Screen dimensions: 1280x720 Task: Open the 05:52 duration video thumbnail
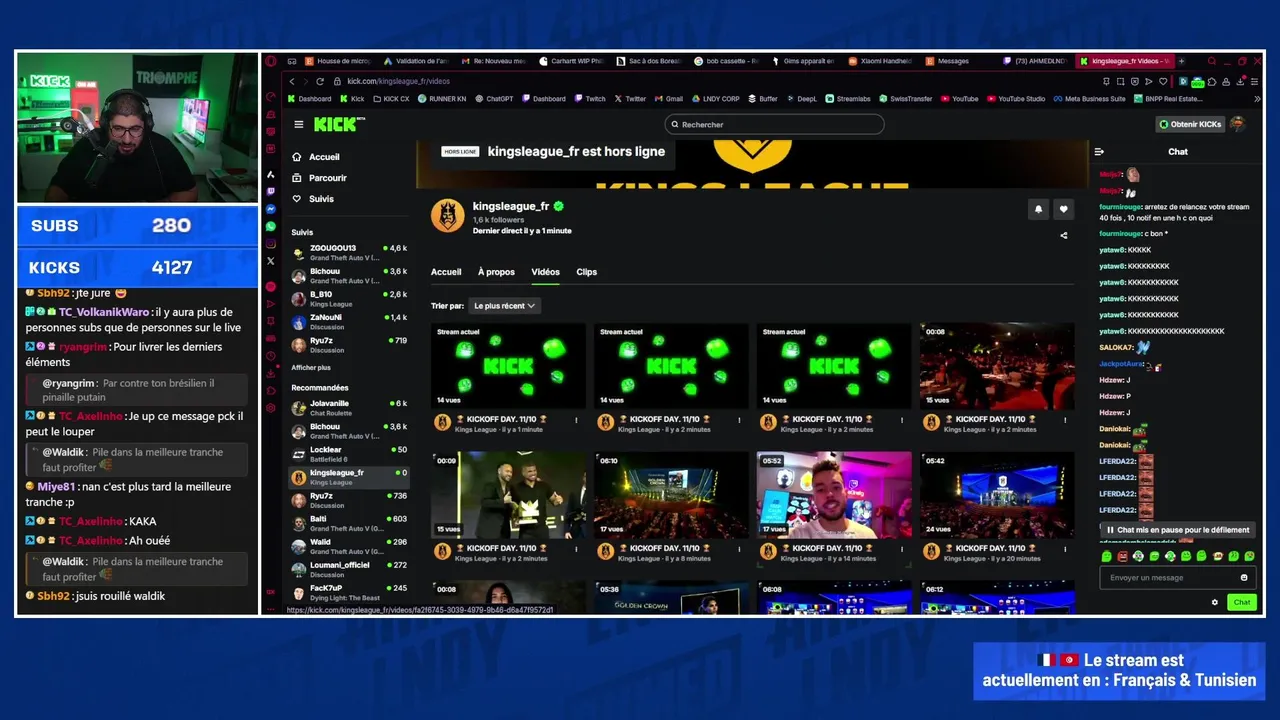pyautogui.click(x=834, y=495)
